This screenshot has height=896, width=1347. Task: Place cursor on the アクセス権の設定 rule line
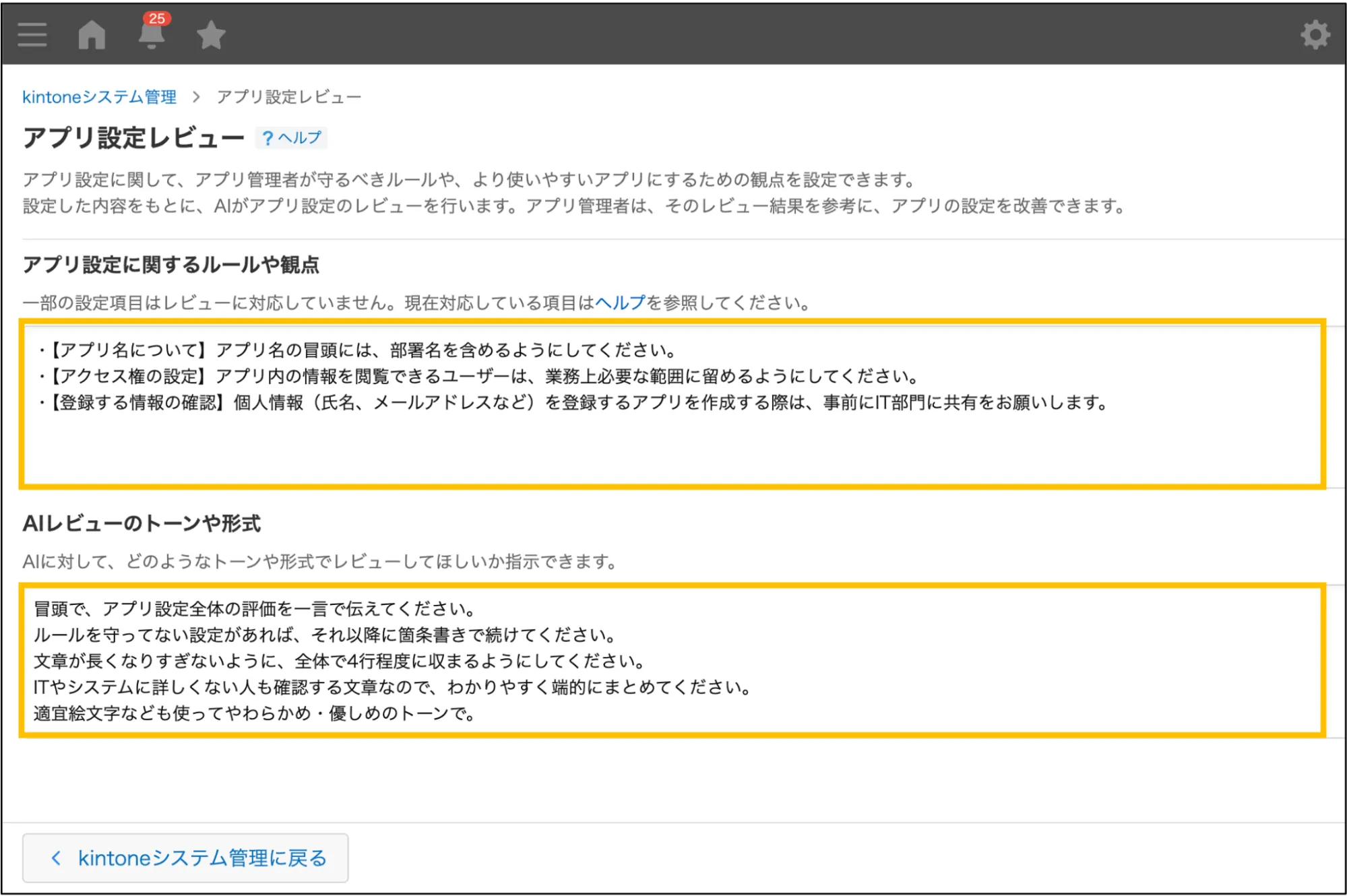pos(472,377)
